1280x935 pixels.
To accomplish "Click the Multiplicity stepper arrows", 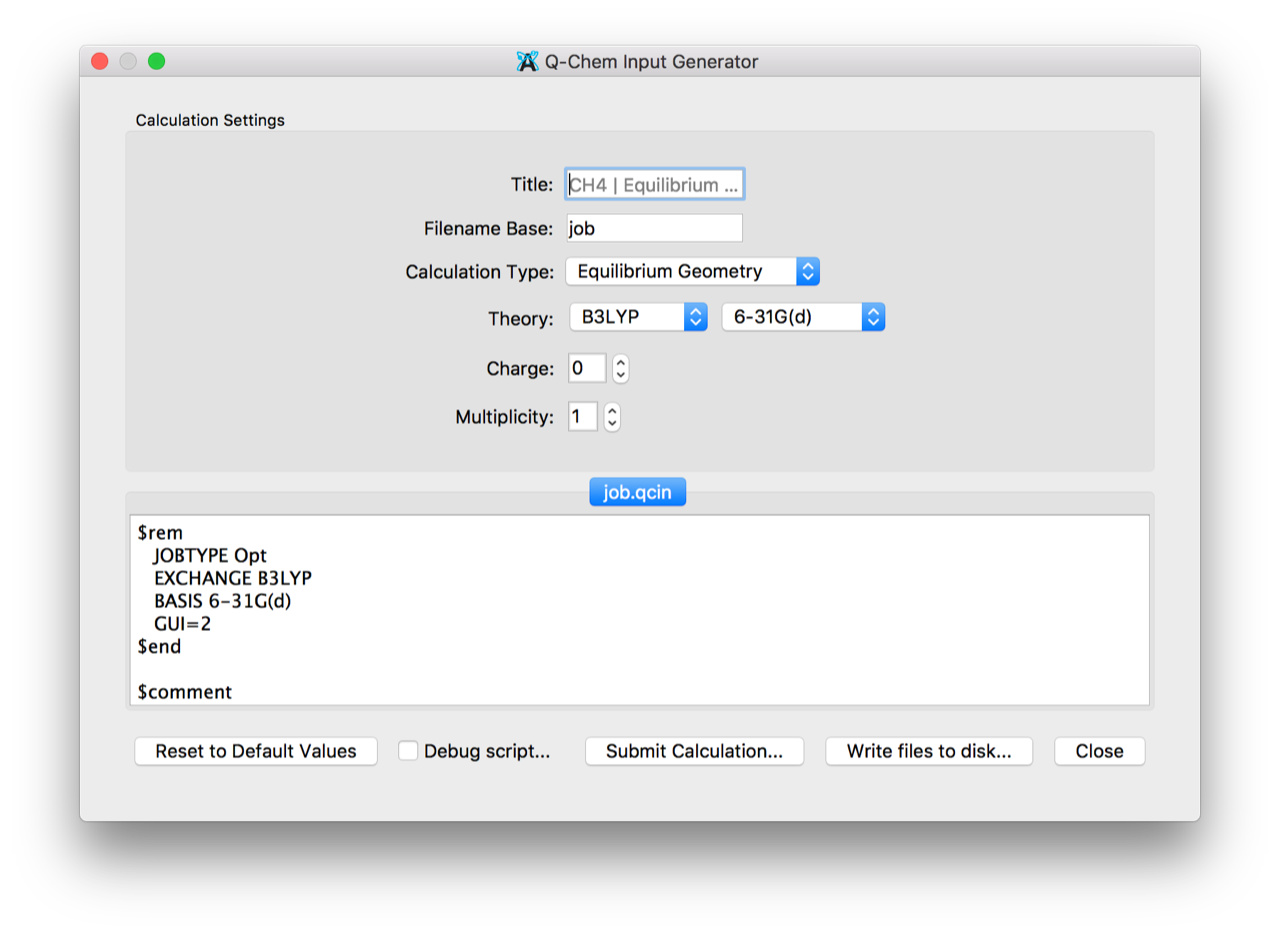I will click(x=612, y=416).
